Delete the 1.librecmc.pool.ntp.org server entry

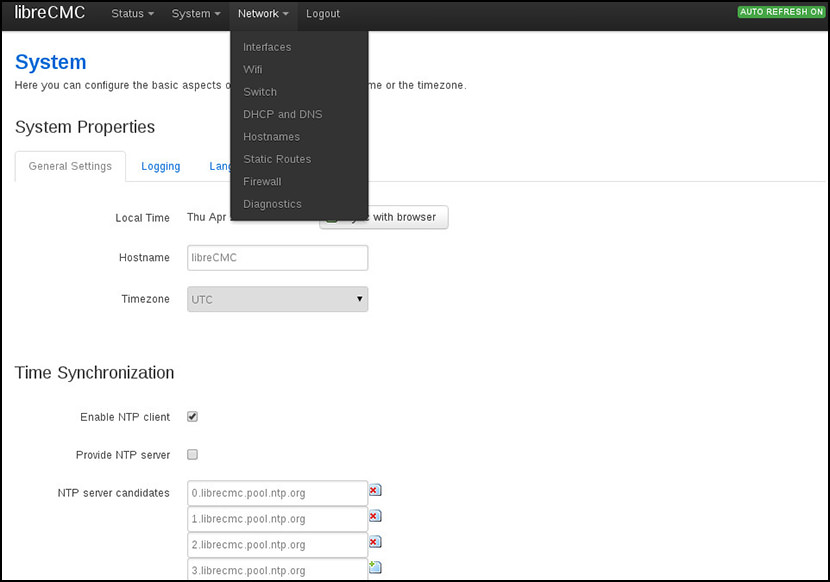pyautogui.click(x=375, y=516)
